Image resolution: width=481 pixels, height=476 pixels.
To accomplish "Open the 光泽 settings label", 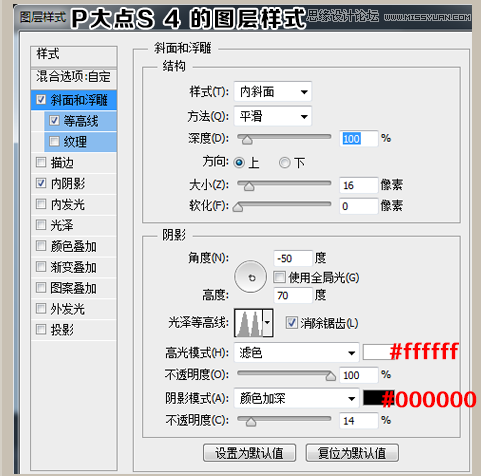I will click(62, 225).
